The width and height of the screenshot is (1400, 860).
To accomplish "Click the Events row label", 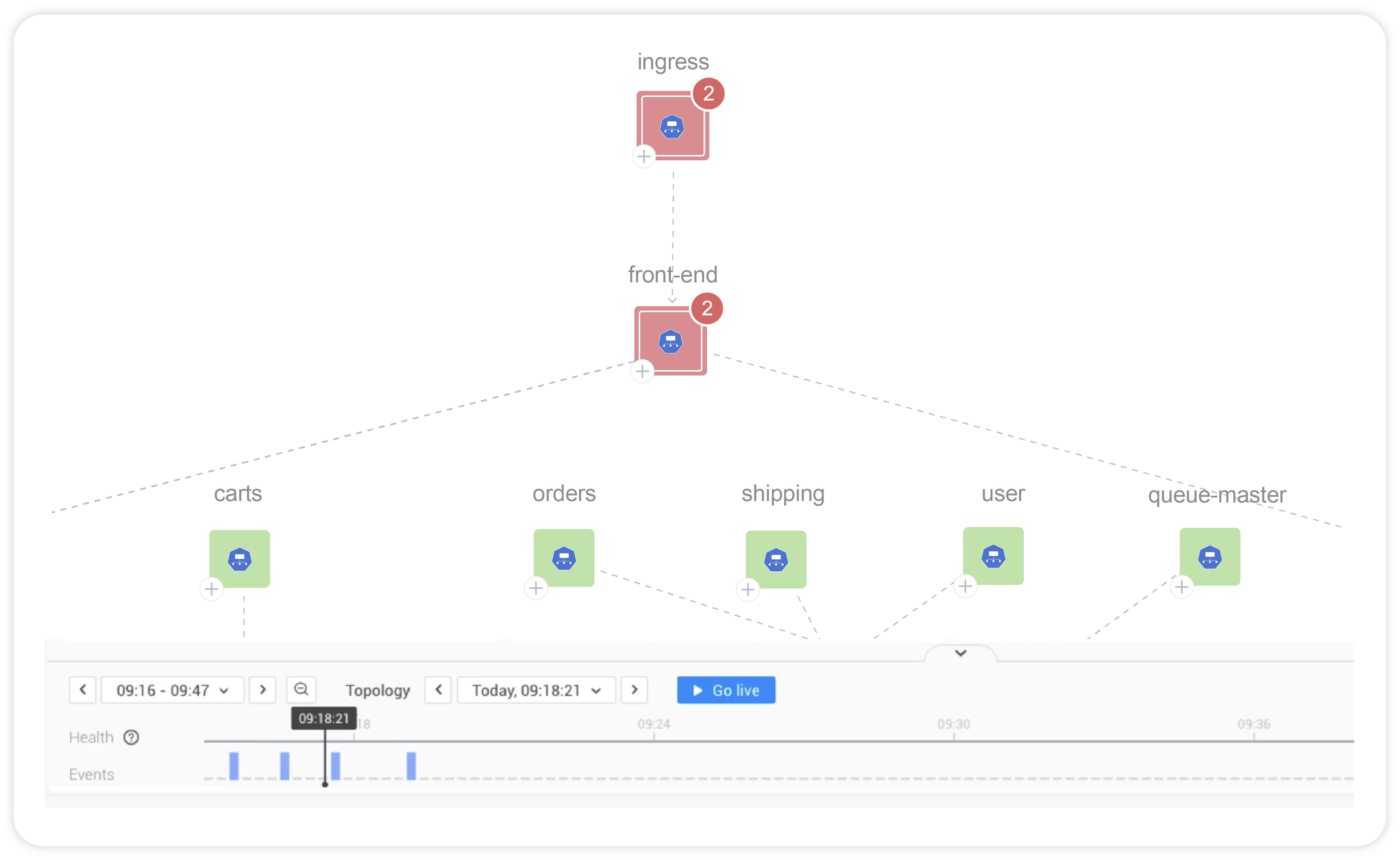I will pos(91,775).
